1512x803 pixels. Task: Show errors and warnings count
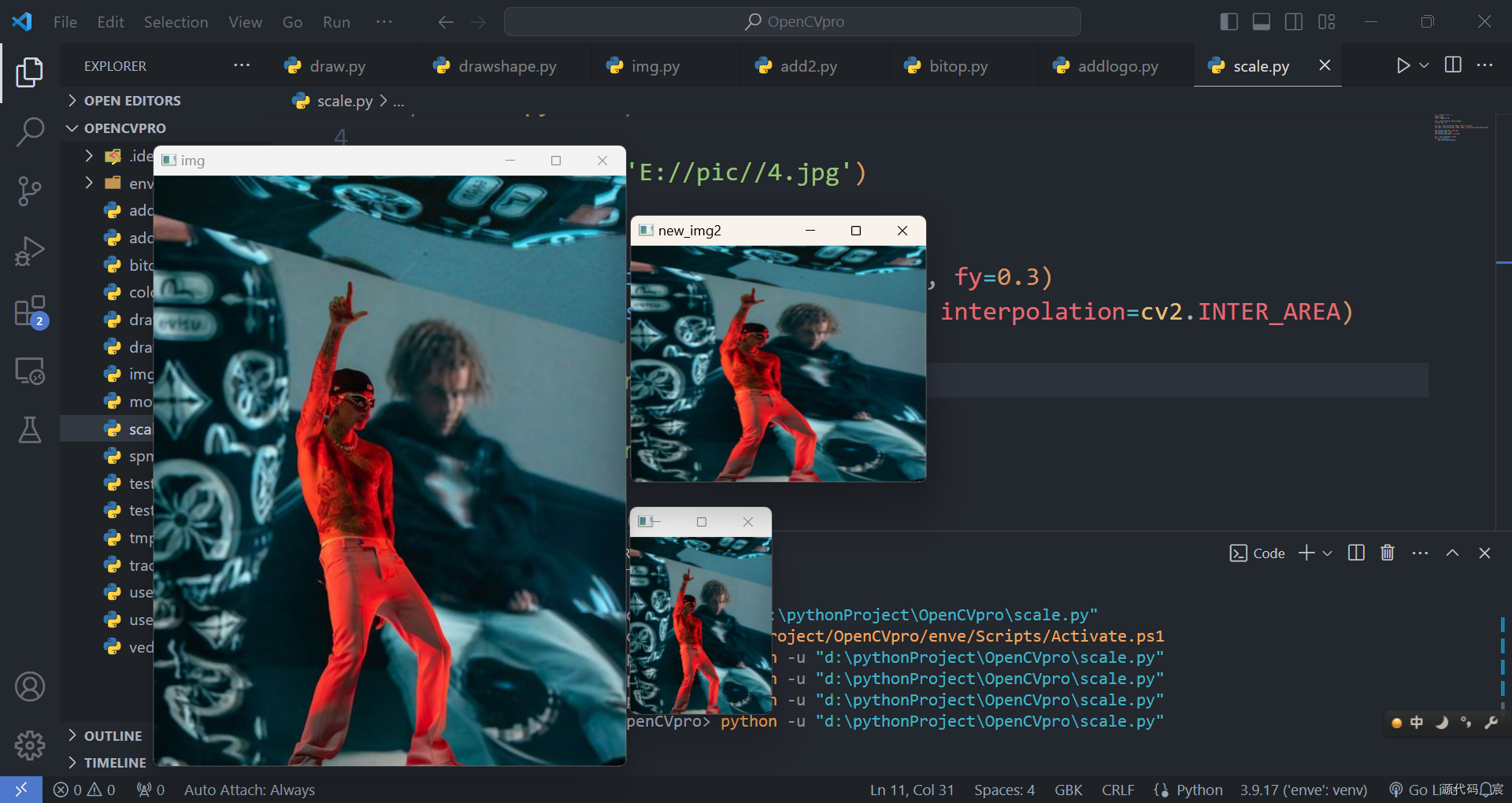point(83,790)
